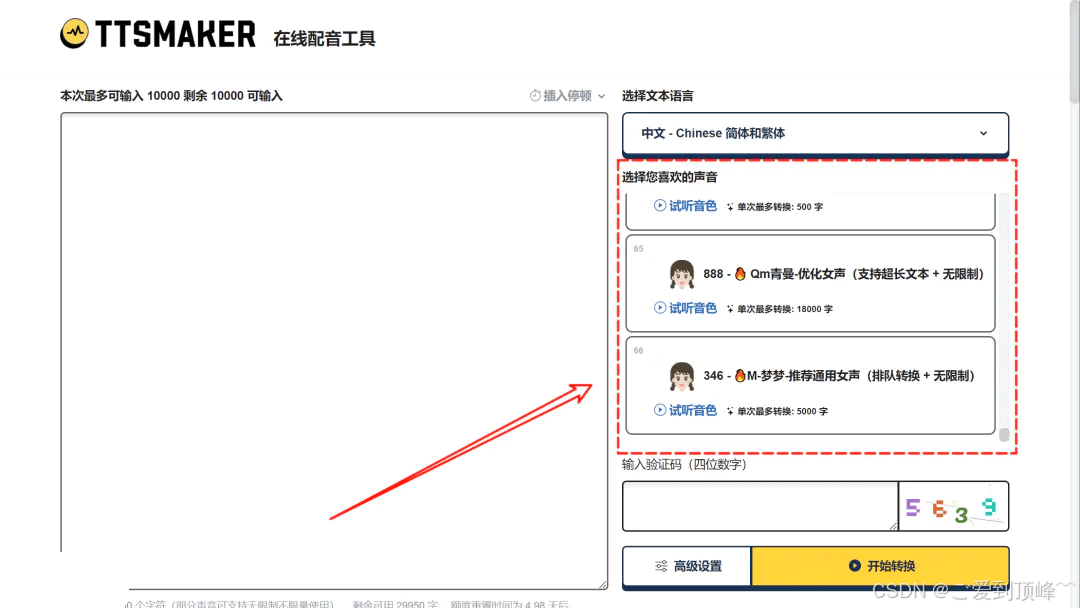Open the 插入停顿 insert pause dropdown
Image resolution: width=1080 pixels, height=608 pixels.
(x=568, y=96)
